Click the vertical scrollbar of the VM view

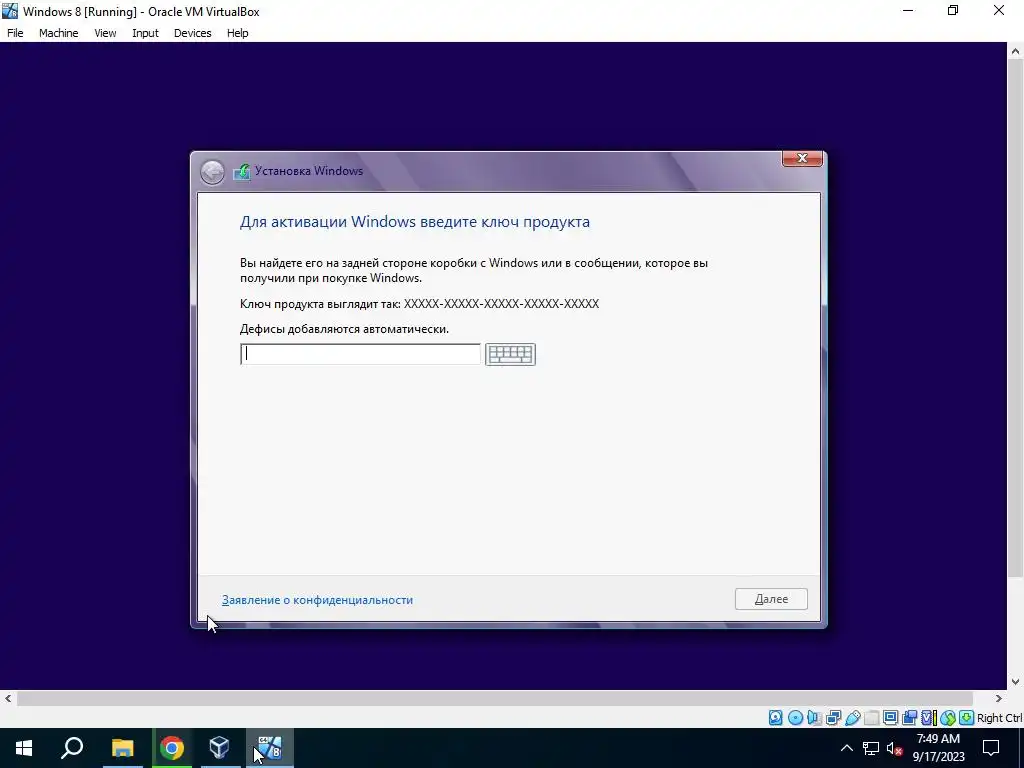pos(1016,318)
